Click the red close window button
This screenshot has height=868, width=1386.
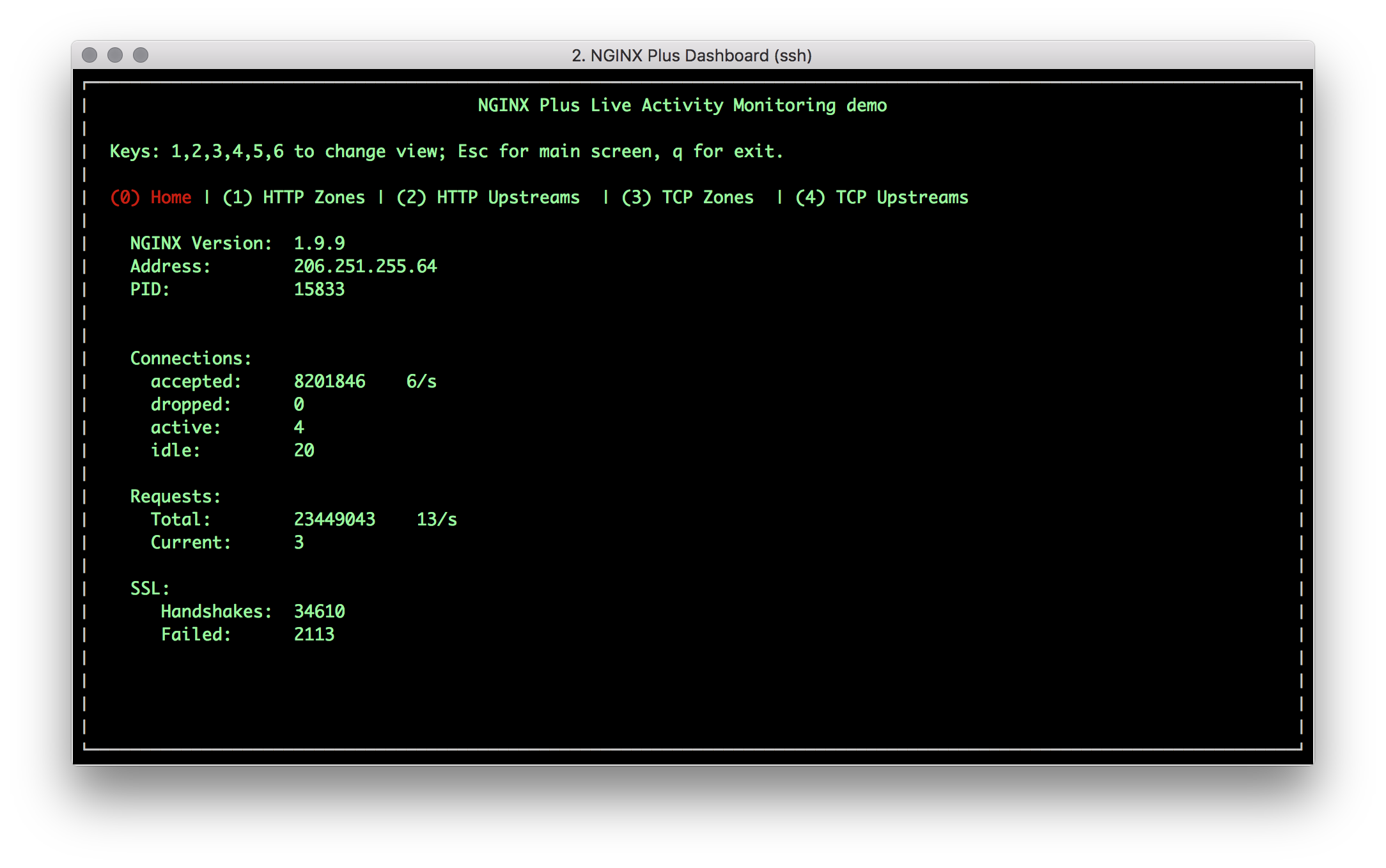(x=90, y=56)
